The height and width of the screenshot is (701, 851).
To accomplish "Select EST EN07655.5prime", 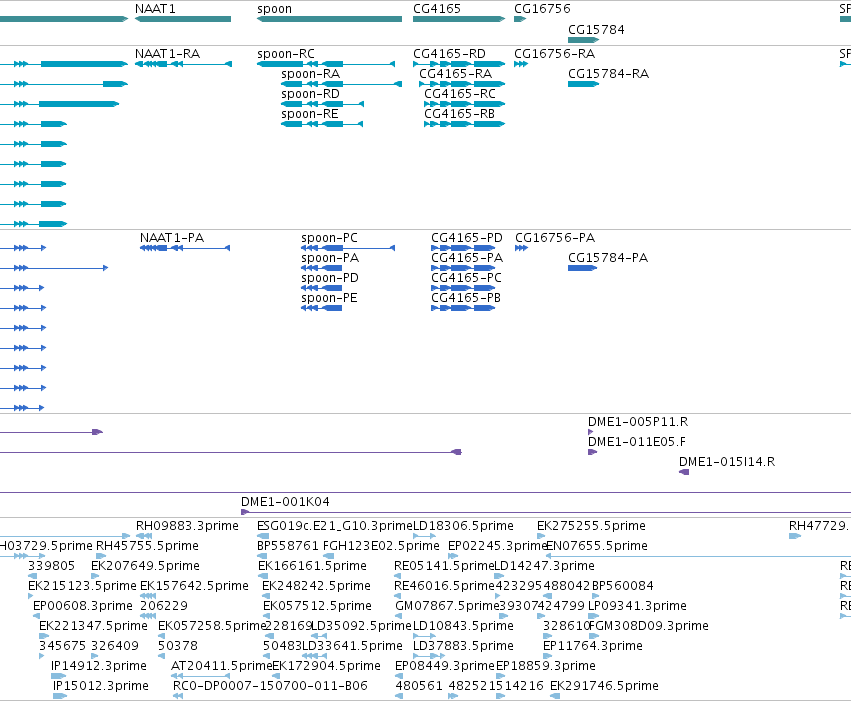I will [x=596, y=546].
